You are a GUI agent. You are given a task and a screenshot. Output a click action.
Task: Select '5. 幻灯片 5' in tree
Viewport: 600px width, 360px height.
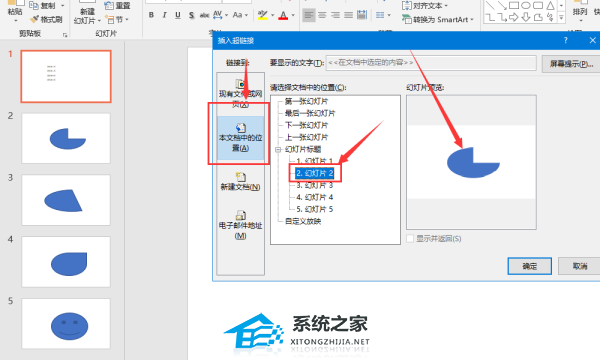point(315,209)
